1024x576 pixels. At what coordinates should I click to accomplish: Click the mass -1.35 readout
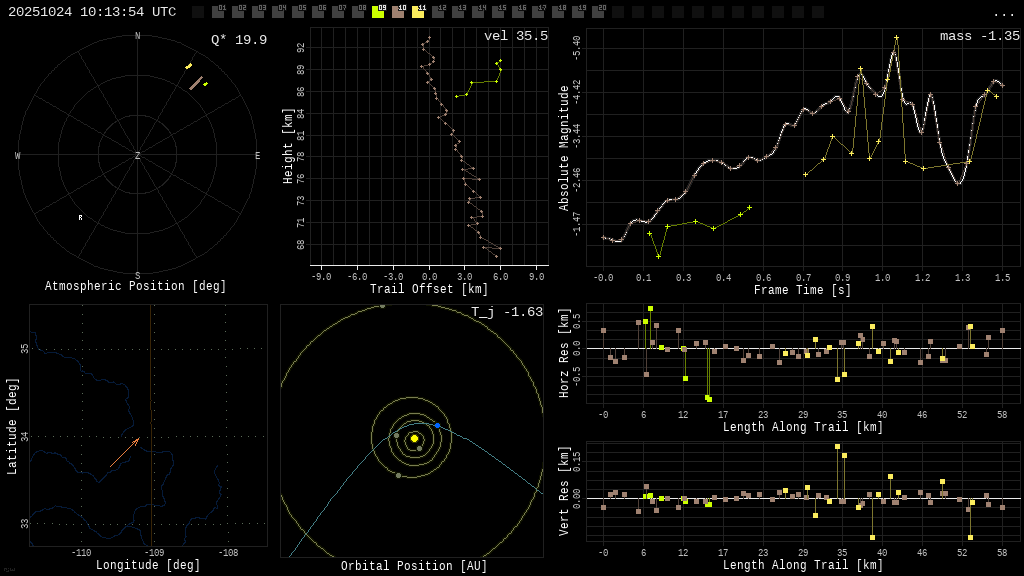pyautogui.click(x=979, y=36)
